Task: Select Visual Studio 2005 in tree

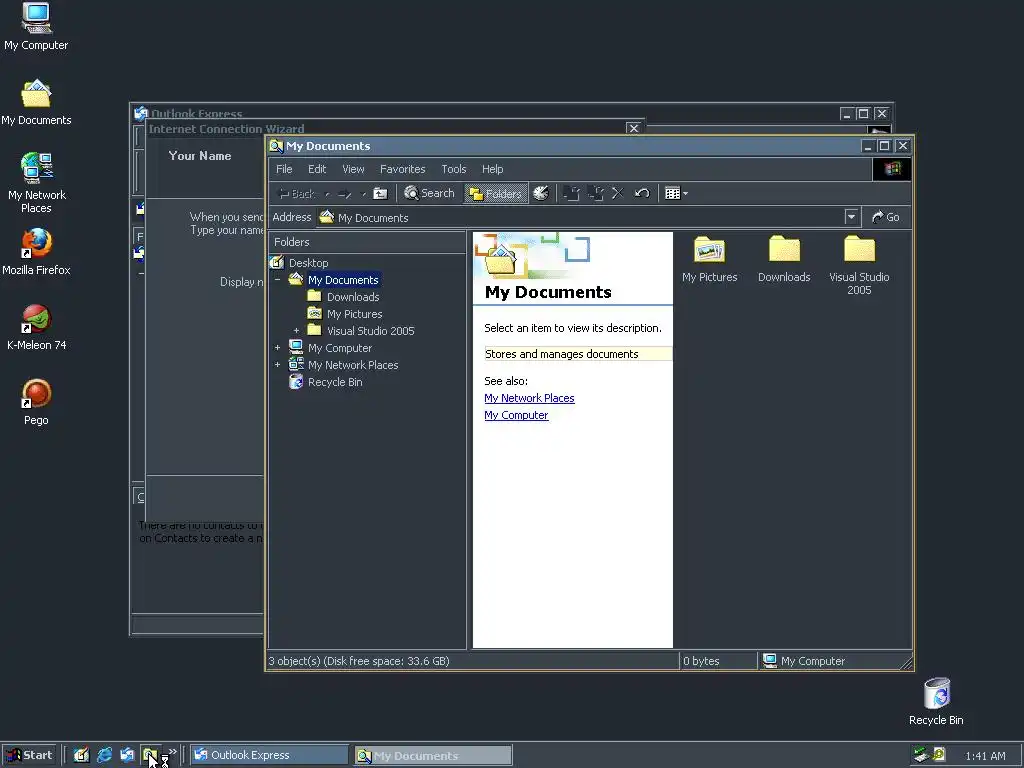Action: 370,331
